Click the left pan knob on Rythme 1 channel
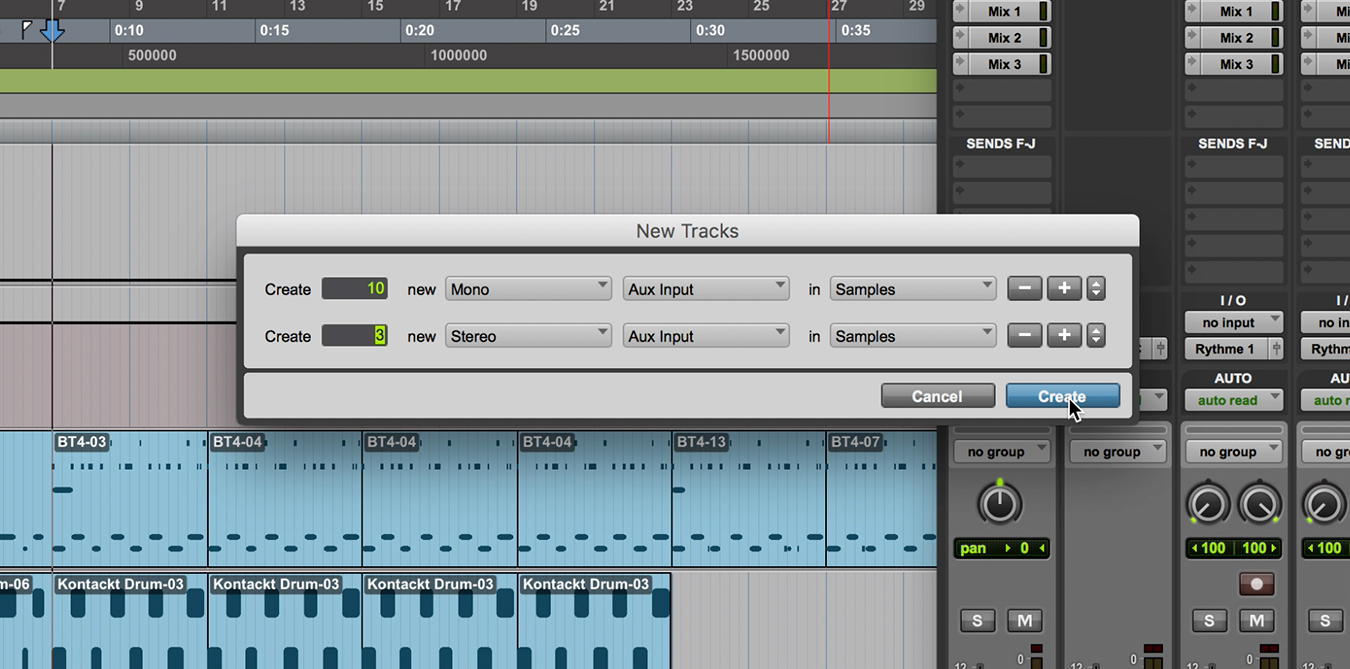 [1209, 504]
